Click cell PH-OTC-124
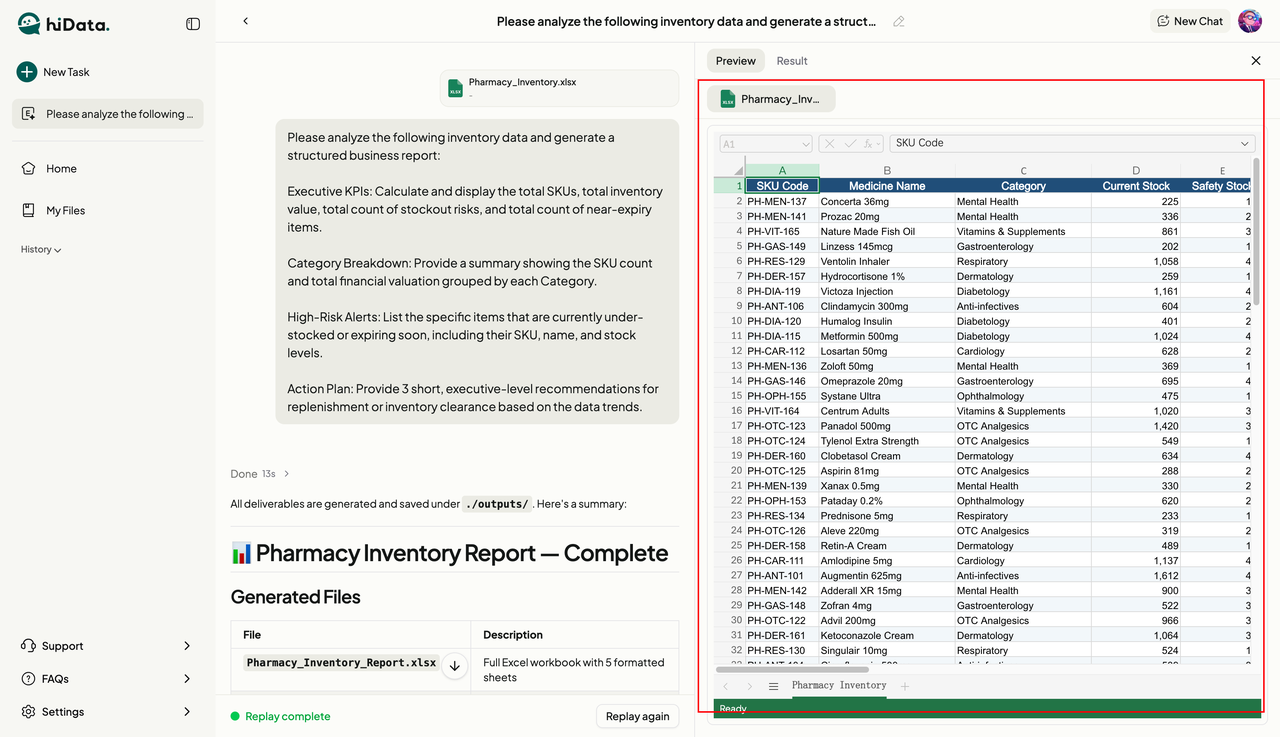1280x737 pixels. point(782,441)
